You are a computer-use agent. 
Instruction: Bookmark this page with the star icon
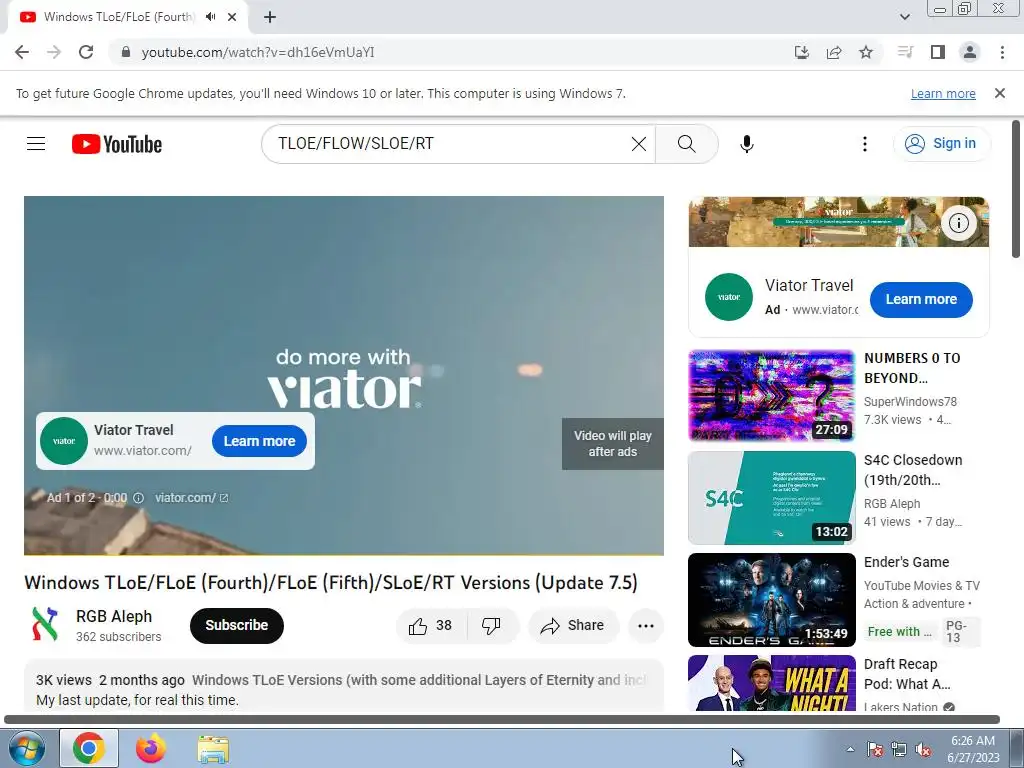click(x=866, y=52)
